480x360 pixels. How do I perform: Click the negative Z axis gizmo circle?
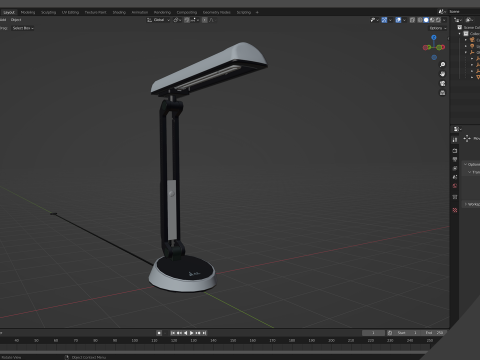(x=434, y=57)
